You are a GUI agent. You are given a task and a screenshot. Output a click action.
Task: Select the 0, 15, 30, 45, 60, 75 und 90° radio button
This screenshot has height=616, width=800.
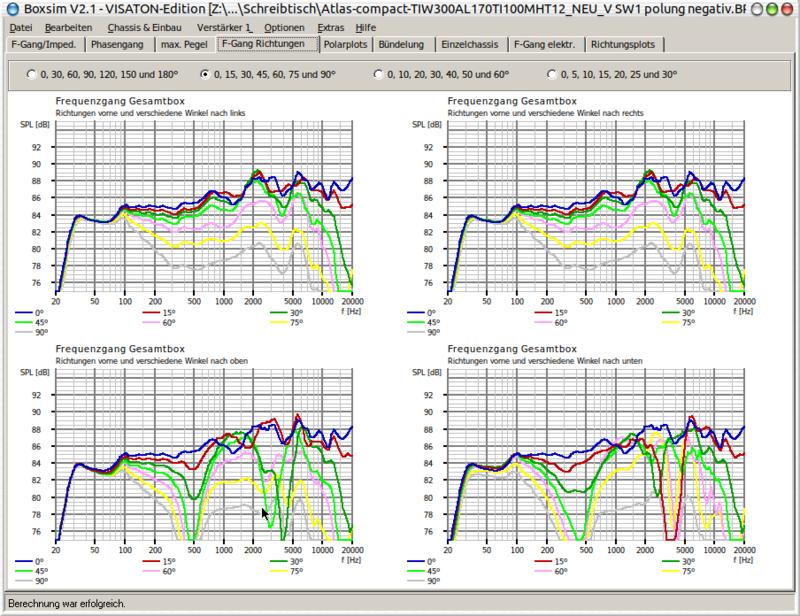[205, 74]
